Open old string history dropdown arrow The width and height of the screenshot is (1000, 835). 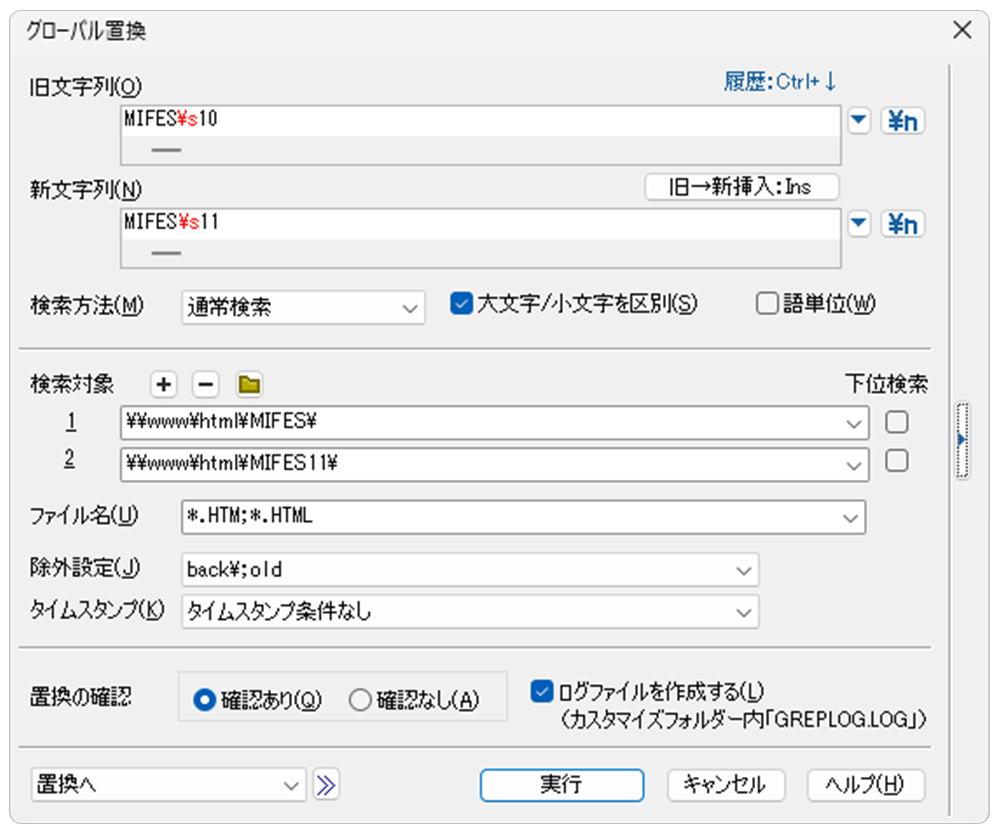tap(859, 122)
